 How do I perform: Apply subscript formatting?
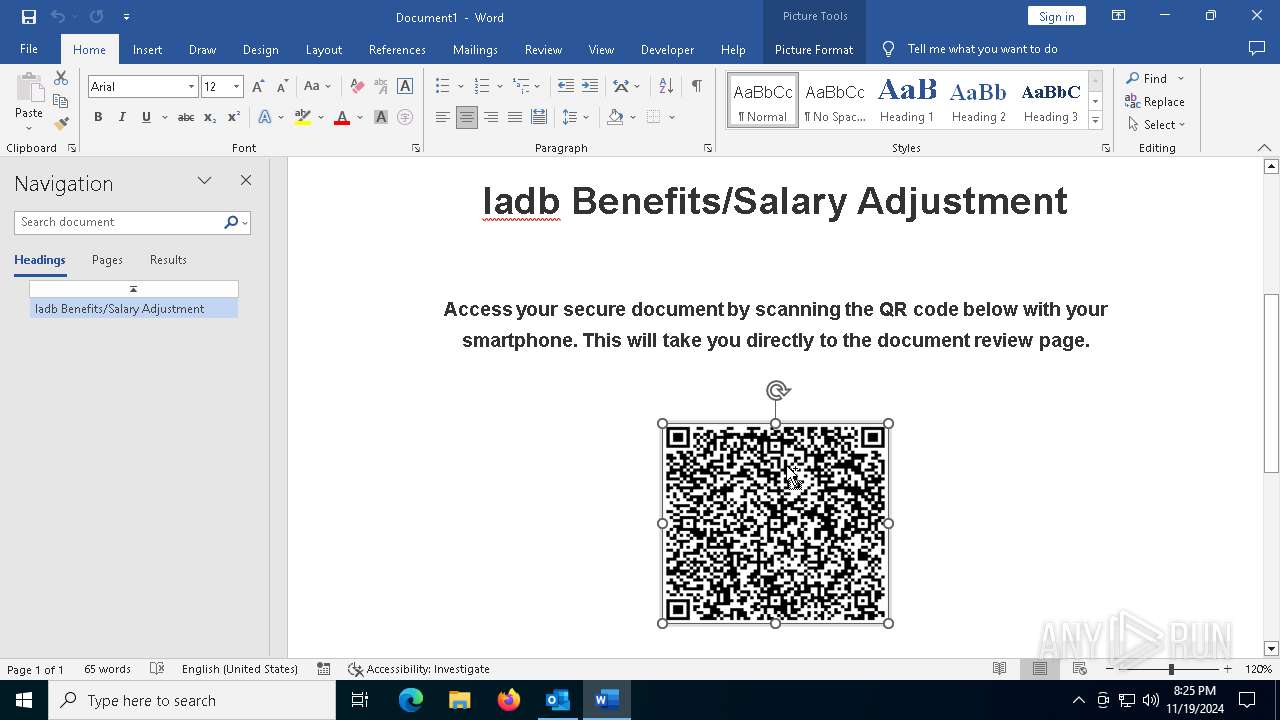point(210,118)
